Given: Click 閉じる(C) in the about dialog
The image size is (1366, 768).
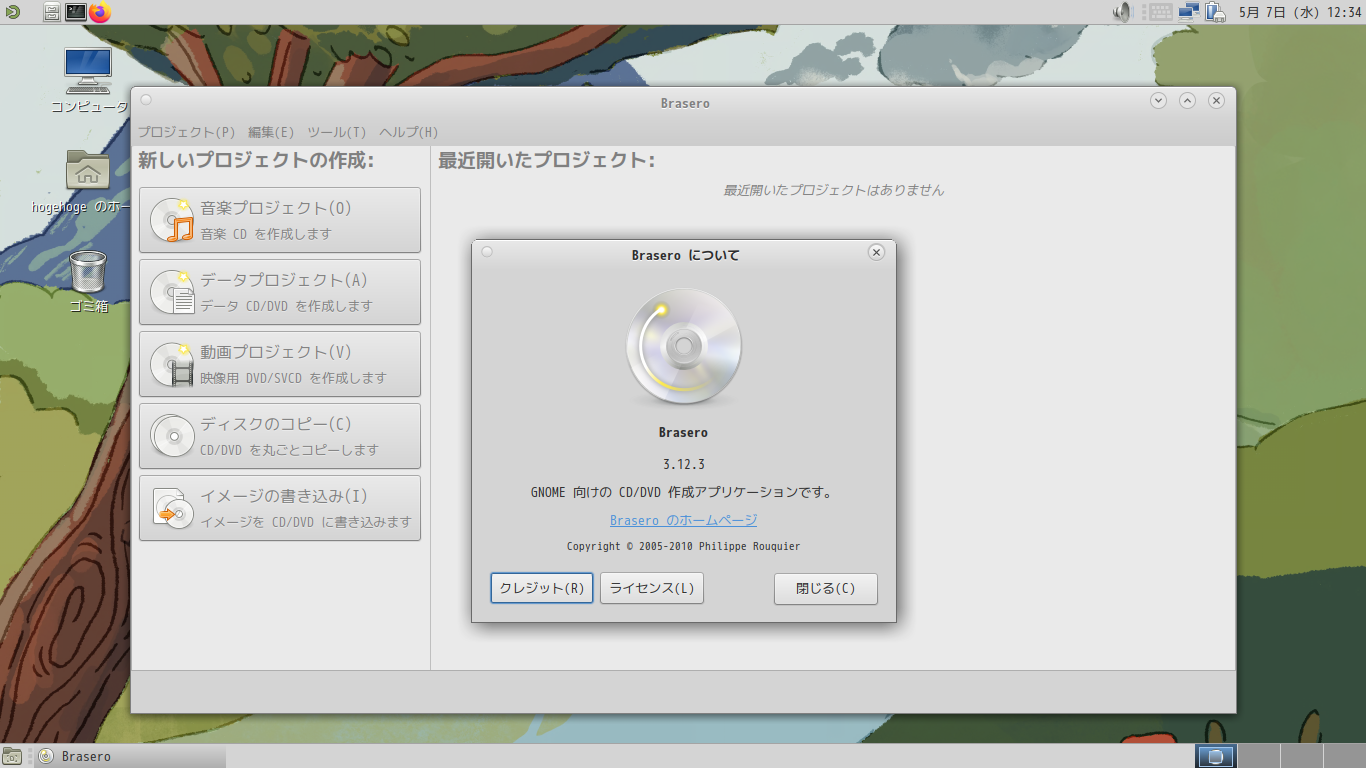Looking at the screenshot, I should (826, 589).
